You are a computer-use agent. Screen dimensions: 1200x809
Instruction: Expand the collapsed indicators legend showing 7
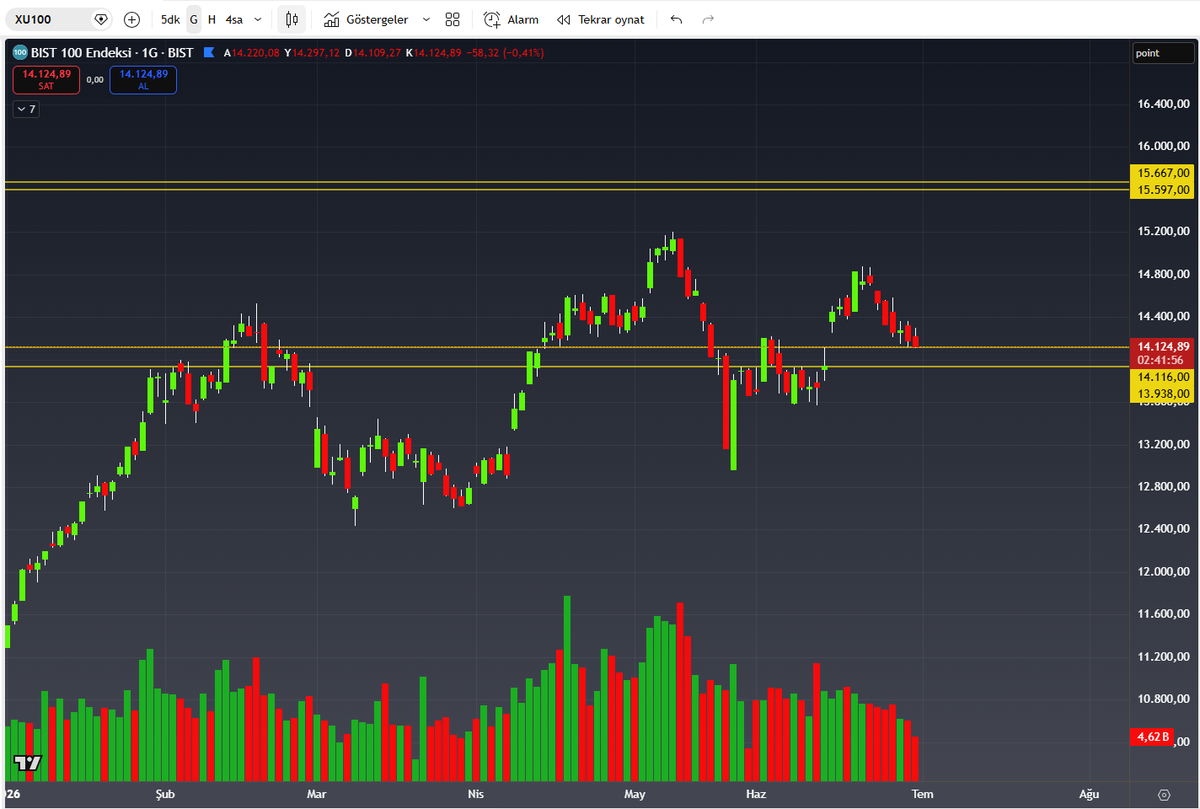(x=26, y=109)
